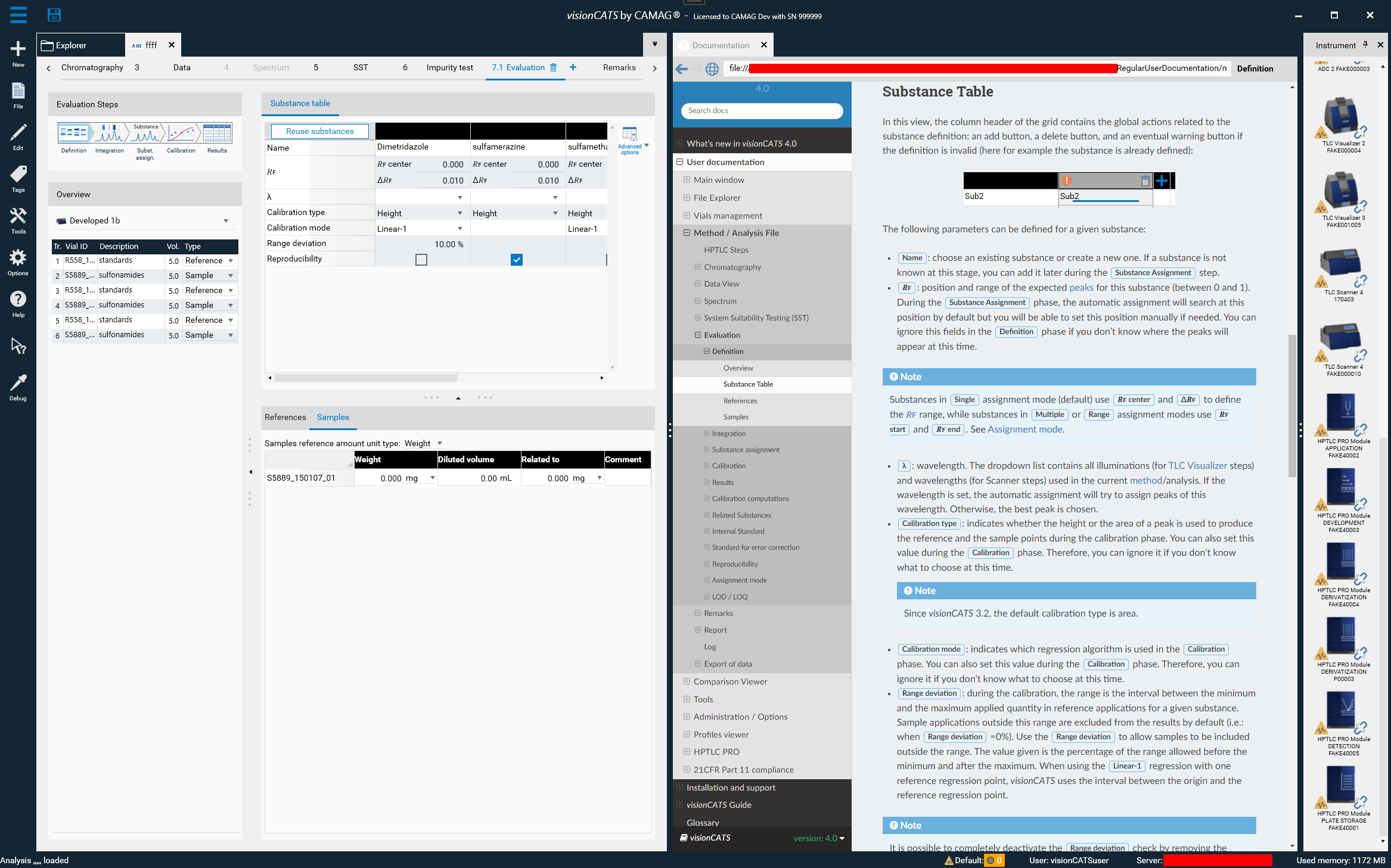Image resolution: width=1391 pixels, height=868 pixels.
Task: Open Calibration mode dropdown for Dimetridazole
Action: point(459,229)
